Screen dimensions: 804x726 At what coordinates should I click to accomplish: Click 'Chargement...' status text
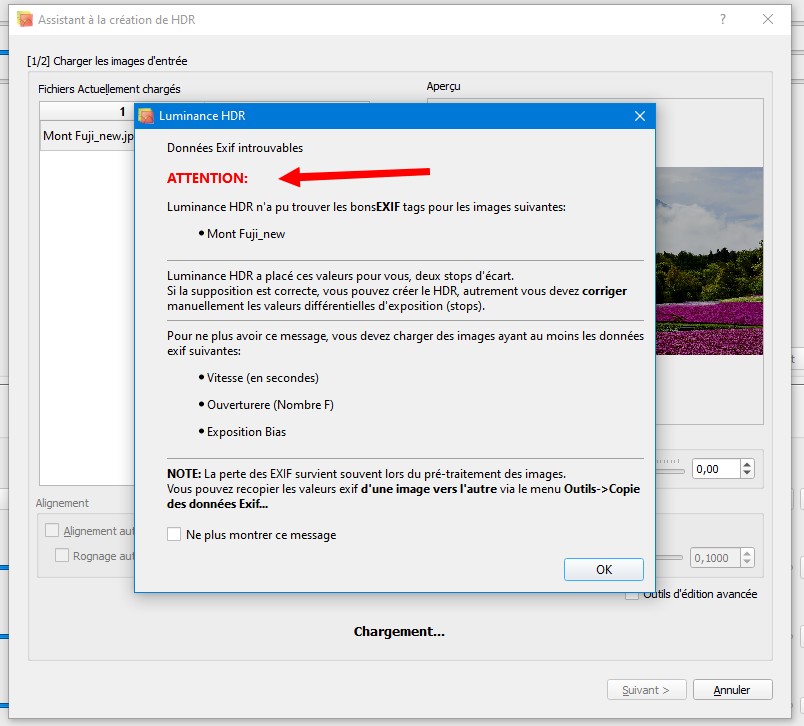(x=399, y=631)
